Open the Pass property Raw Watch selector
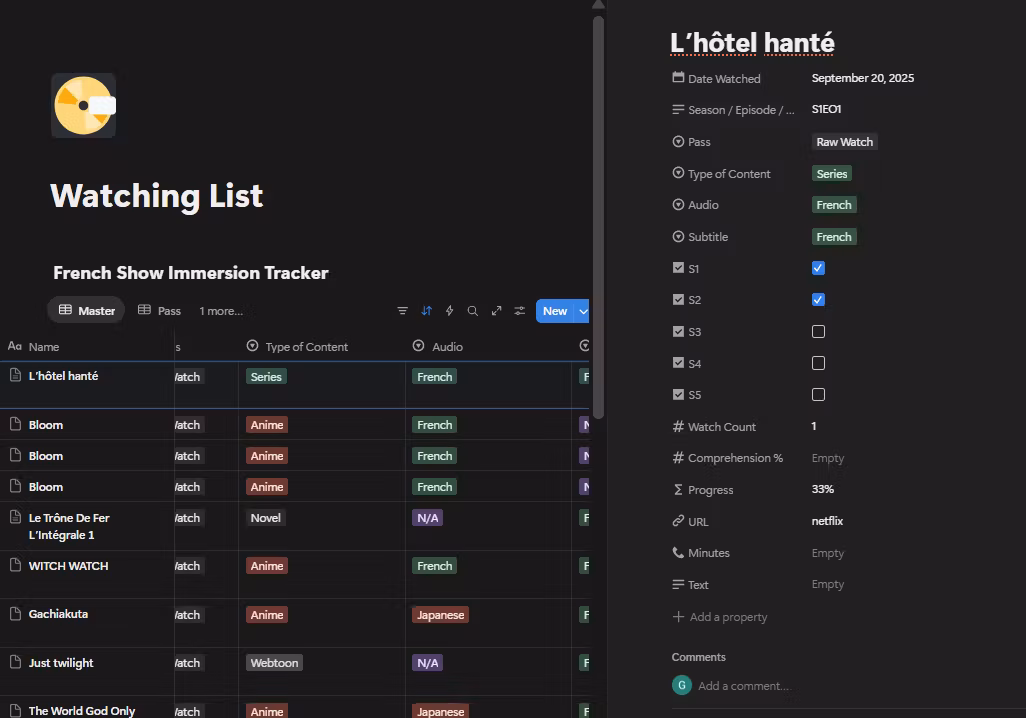The height and width of the screenshot is (718, 1026). pyautogui.click(x=844, y=142)
